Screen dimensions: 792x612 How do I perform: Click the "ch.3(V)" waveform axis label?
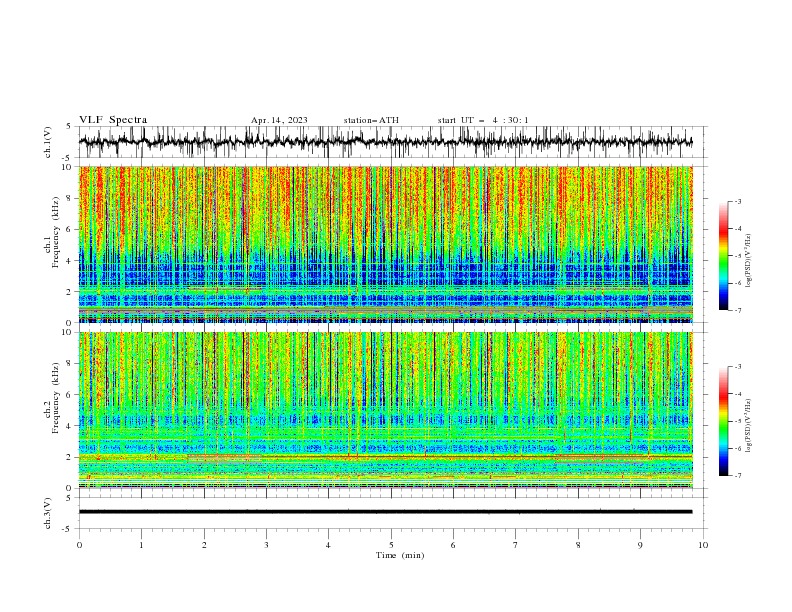(48, 513)
